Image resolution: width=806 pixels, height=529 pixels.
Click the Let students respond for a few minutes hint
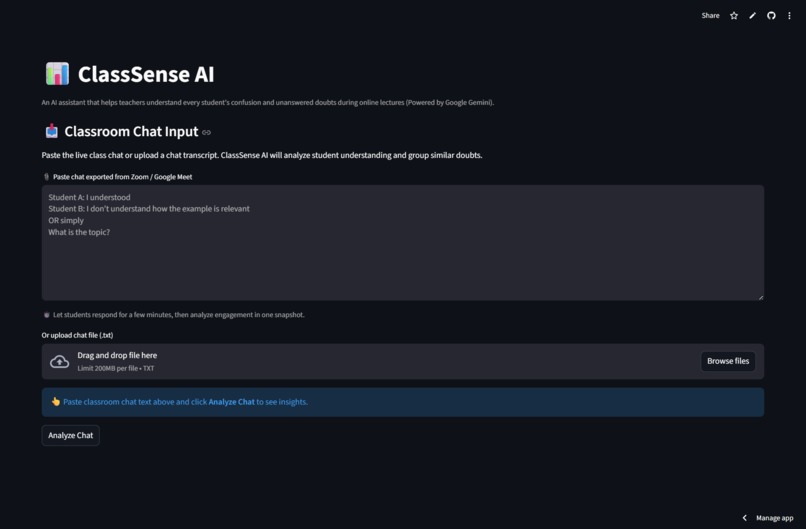[178, 315]
